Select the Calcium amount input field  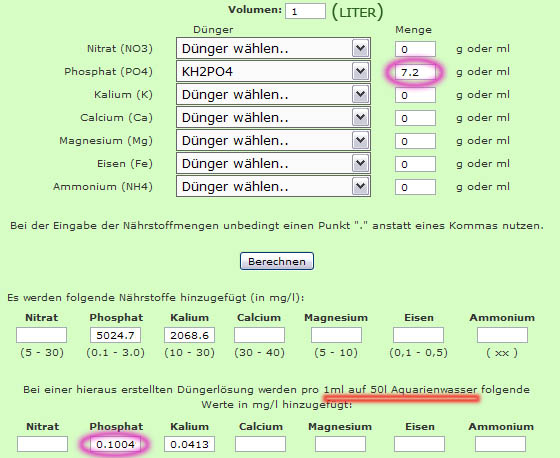pos(415,118)
